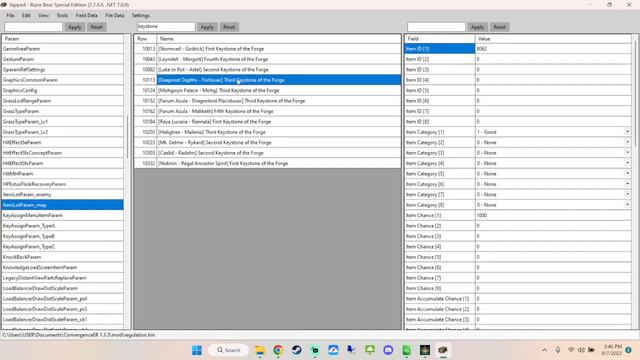
Task: Click the green tree icon in taskbar
Action: point(370,350)
